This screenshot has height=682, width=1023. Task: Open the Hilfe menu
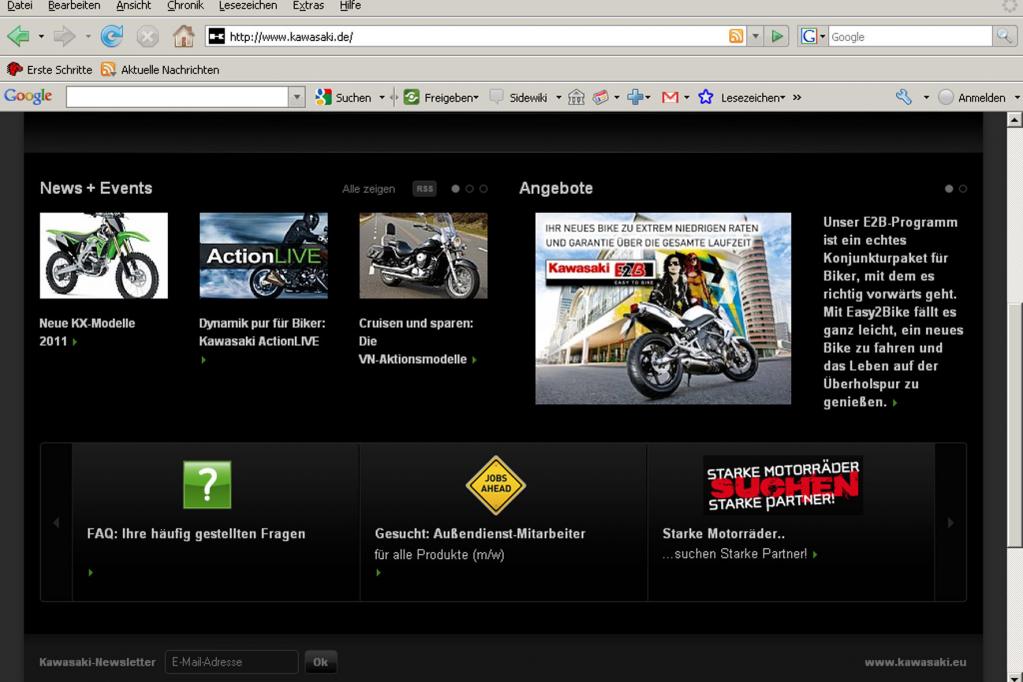click(x=350, y=6)
